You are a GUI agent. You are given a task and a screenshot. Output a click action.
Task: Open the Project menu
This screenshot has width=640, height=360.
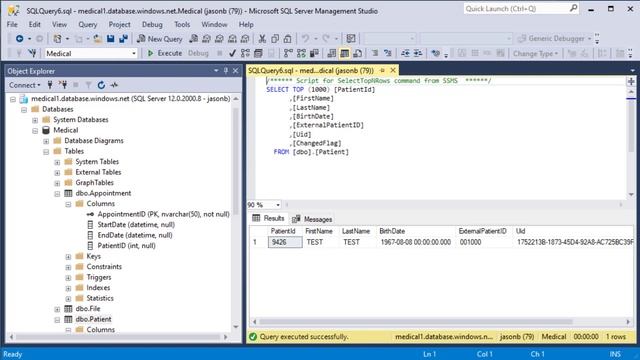coord(119,24)
